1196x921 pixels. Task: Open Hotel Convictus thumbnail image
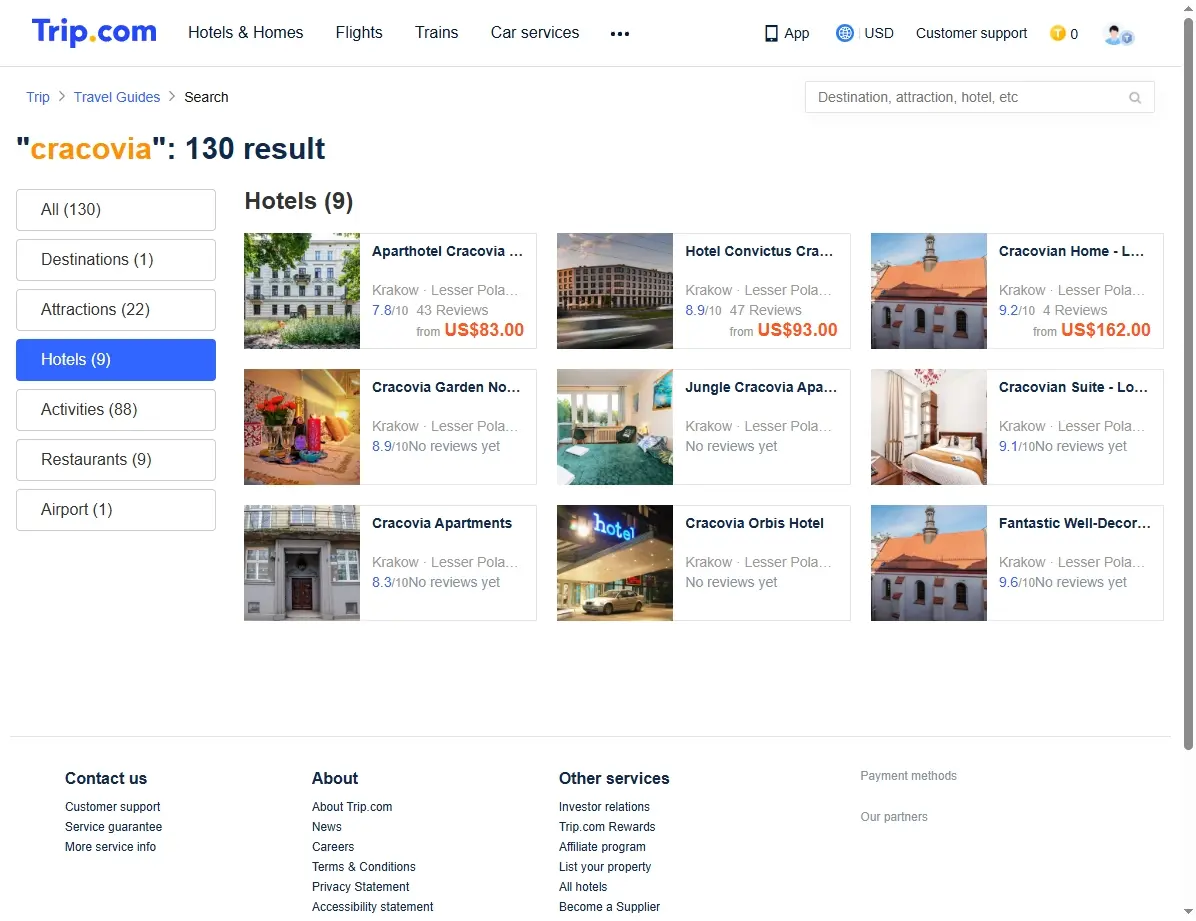point(615,291)
